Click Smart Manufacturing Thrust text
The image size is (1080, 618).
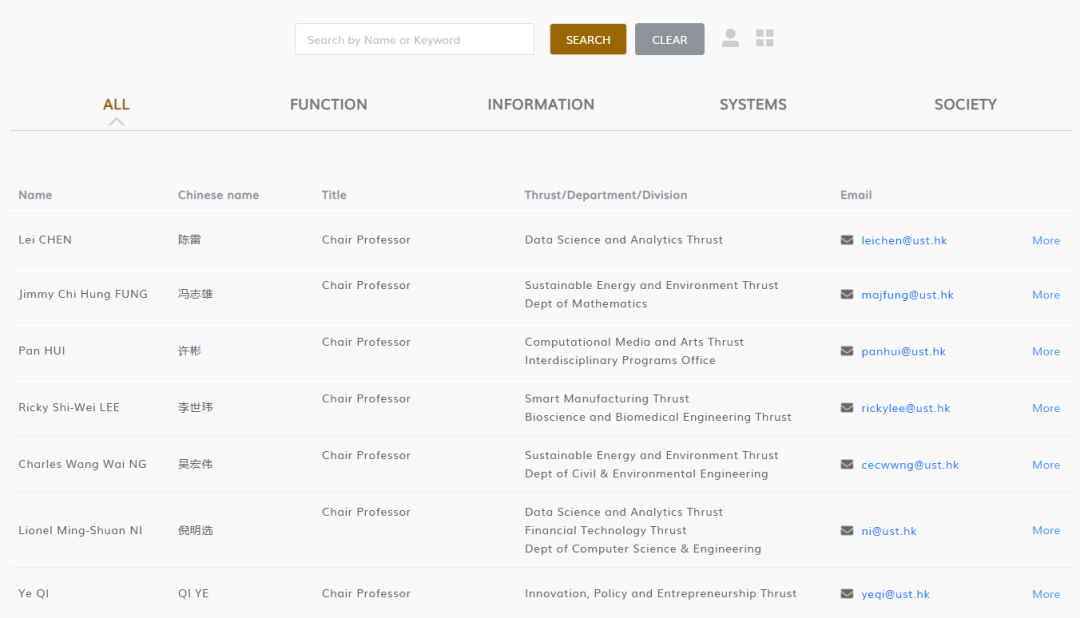point(606,398)
